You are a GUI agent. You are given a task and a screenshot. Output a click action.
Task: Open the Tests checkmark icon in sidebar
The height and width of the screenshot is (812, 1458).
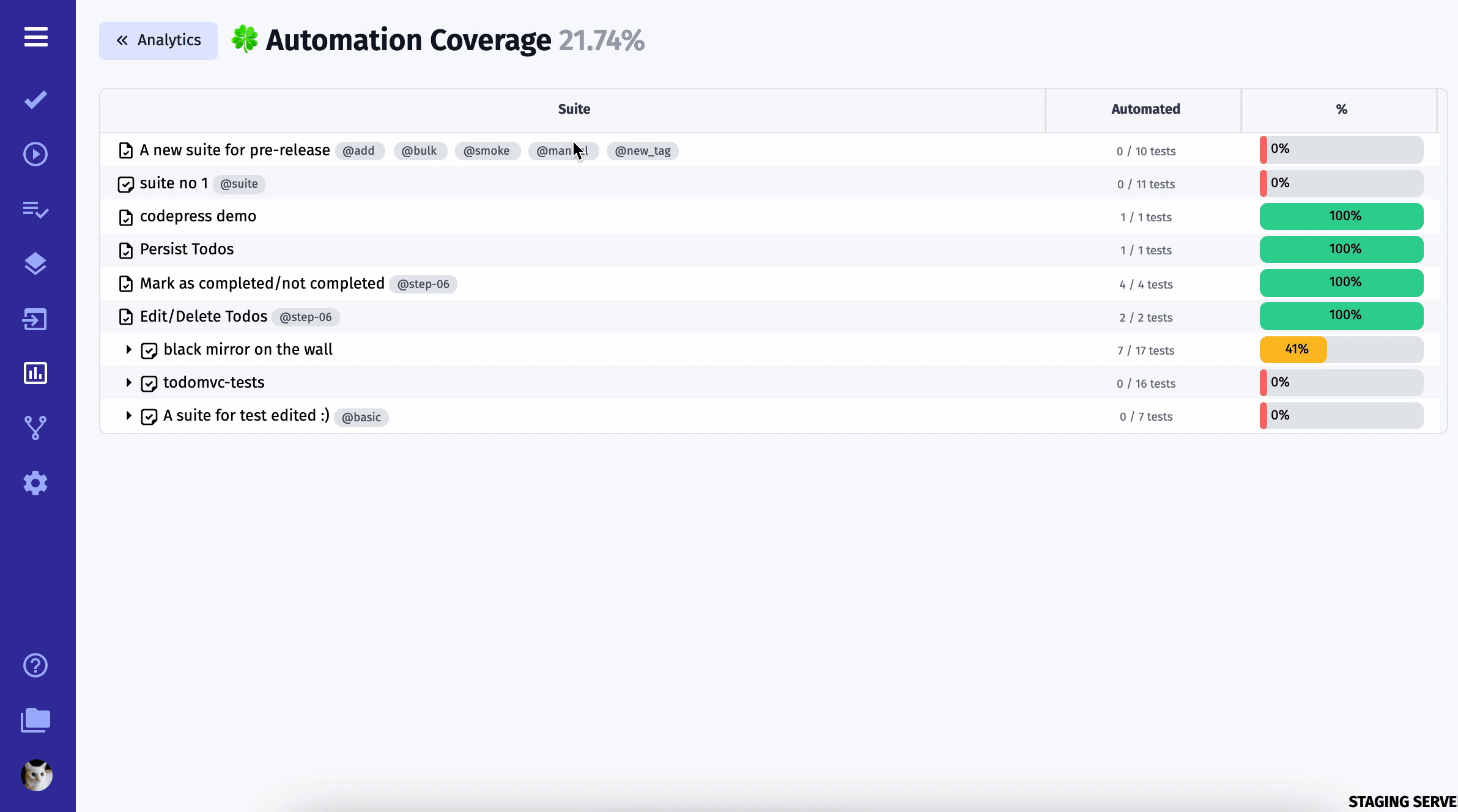(x=35, y=100)
